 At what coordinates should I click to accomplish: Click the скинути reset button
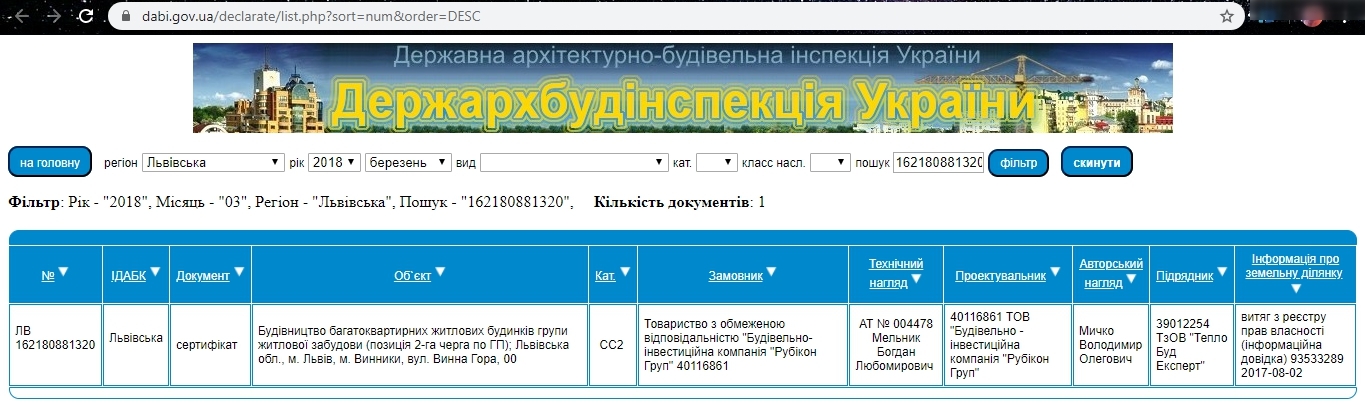[x=1097, y=161]
